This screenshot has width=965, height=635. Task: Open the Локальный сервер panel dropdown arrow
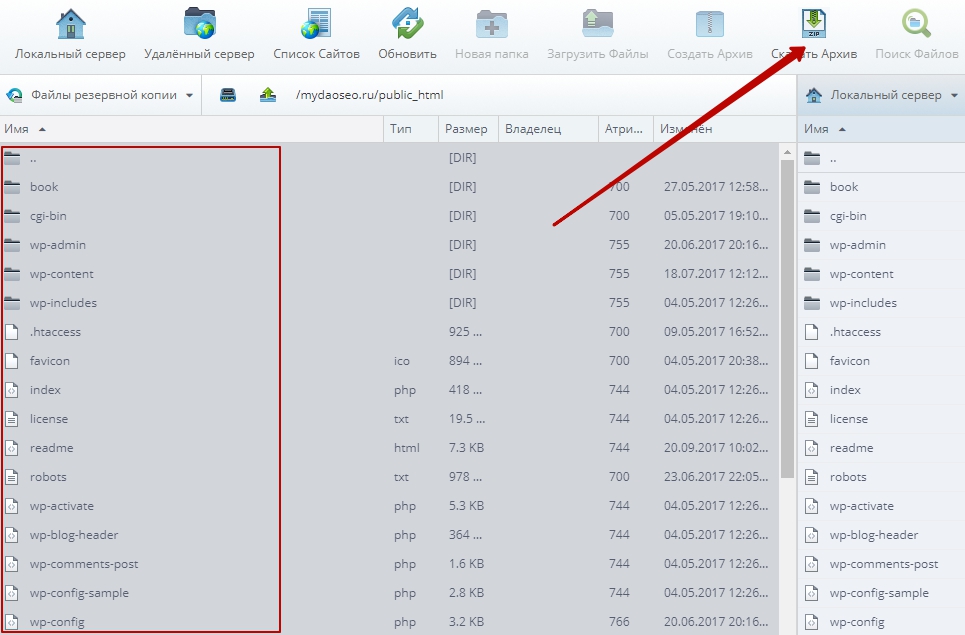[x=954, y=95]
